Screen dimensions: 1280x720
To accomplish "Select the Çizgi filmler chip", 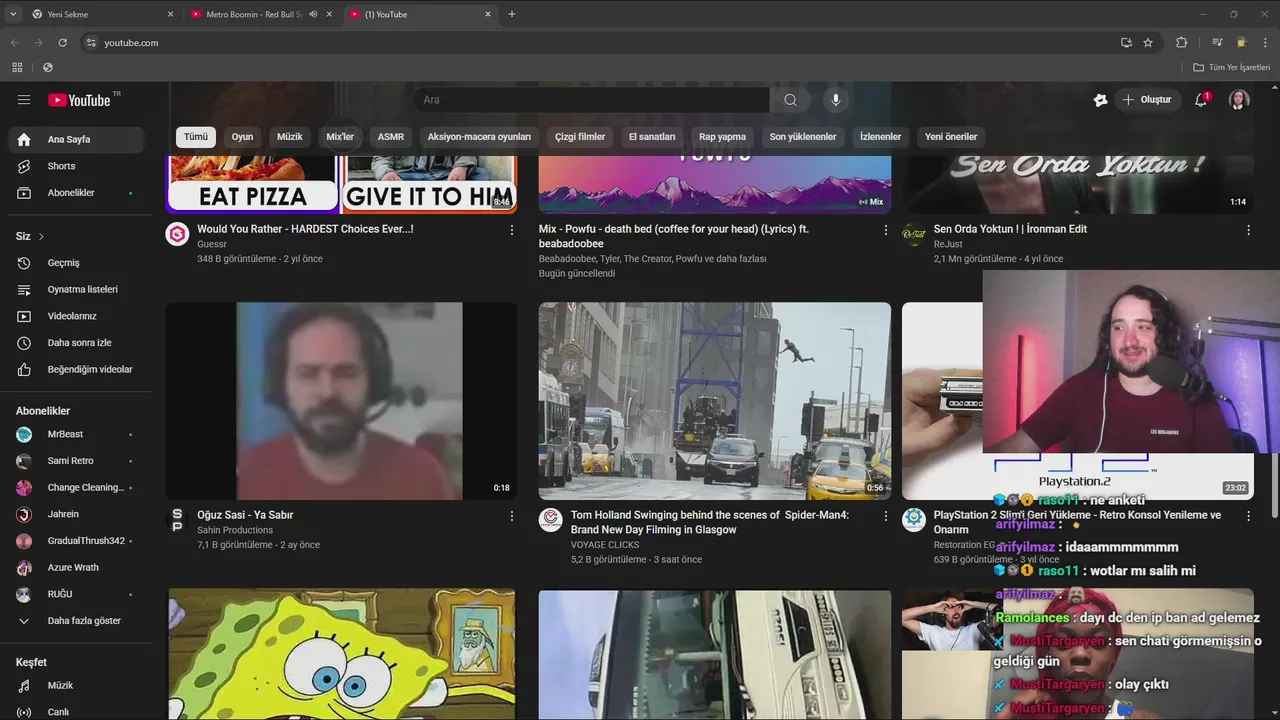I will pyautogui.click(x=580, y=137).
